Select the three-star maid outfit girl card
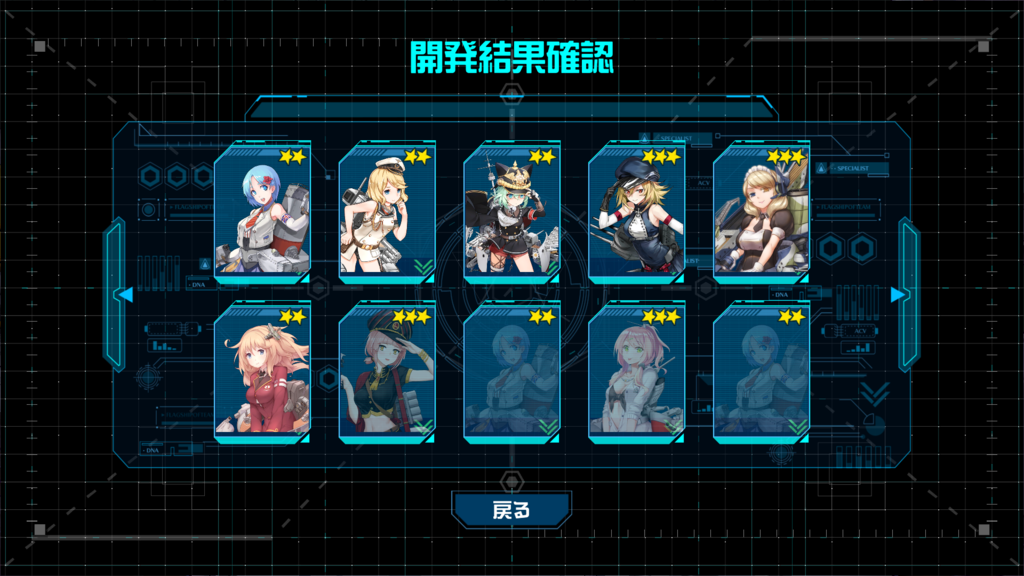This screenshot has height=576, width=1024. pos(761,212)
